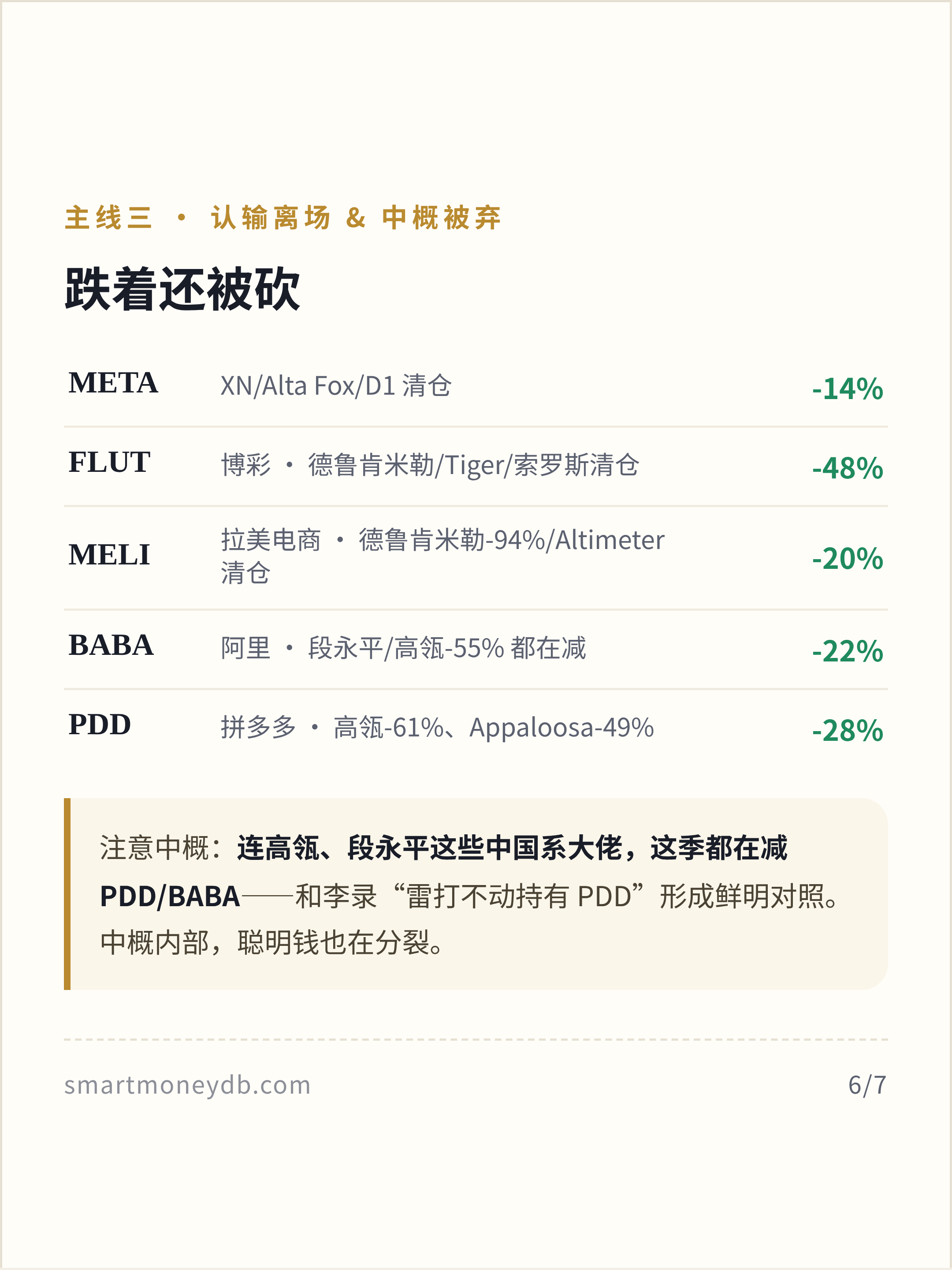
Task: Select the PDD ticker symbol
Action: (x=100, y=725)
